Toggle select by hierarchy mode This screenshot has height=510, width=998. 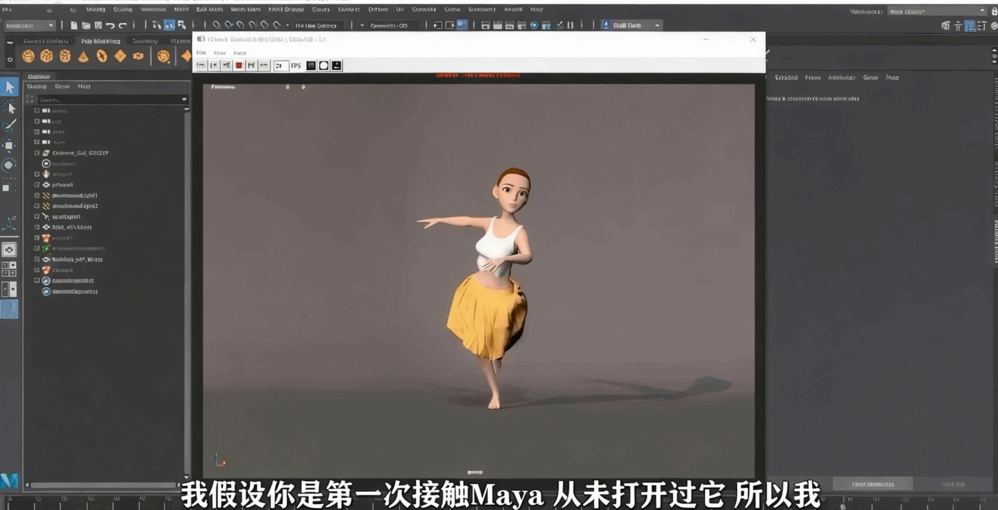point(157,25)
